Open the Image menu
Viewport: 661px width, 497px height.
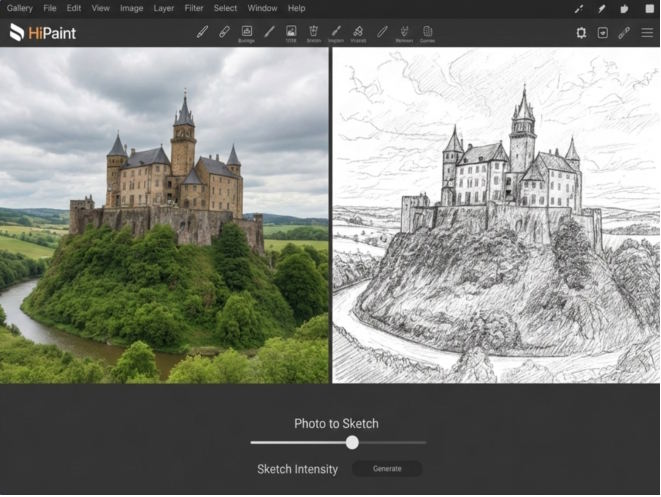point(132,8)
